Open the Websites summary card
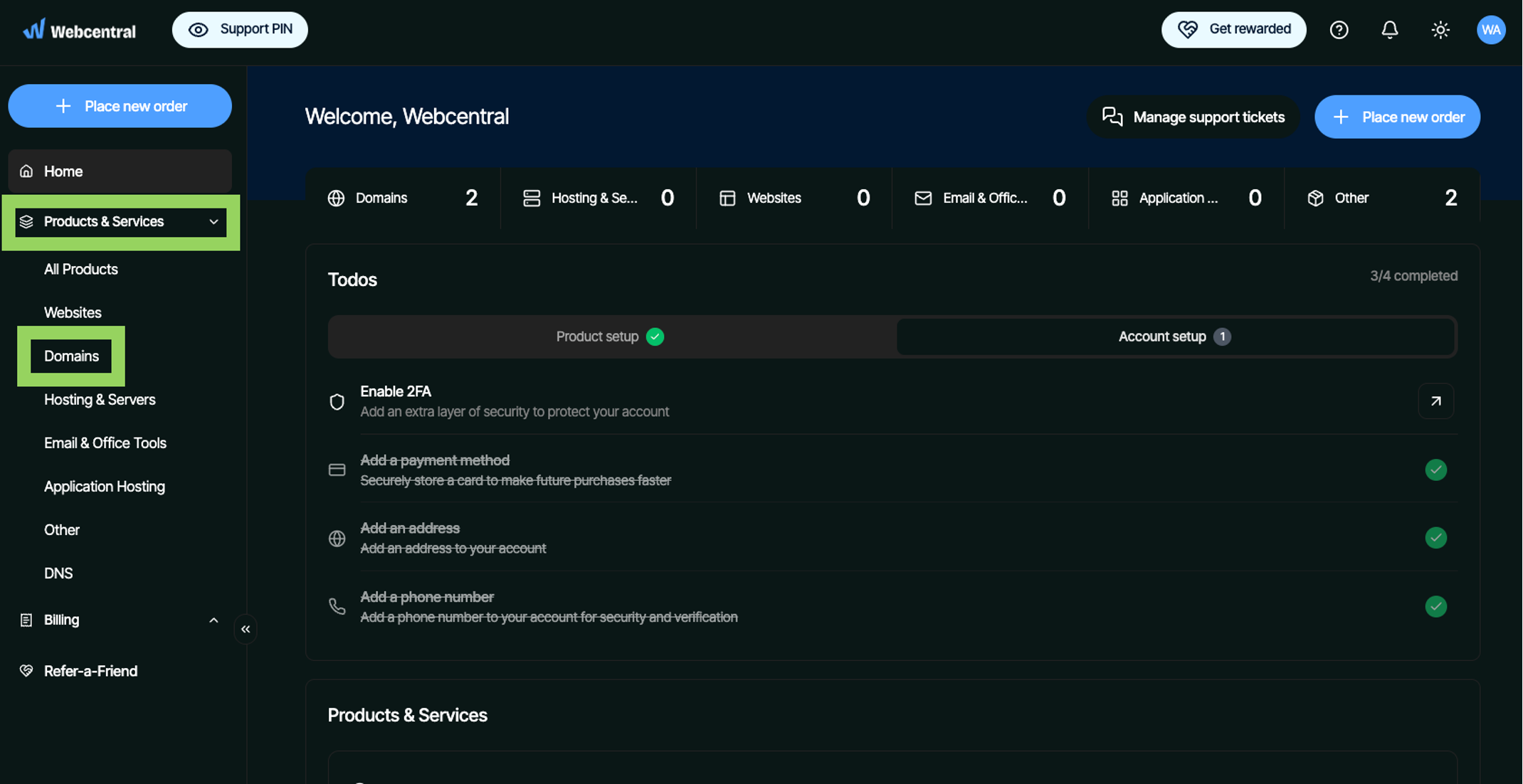This screenshot has width=1523, height=784. (794, 198)
